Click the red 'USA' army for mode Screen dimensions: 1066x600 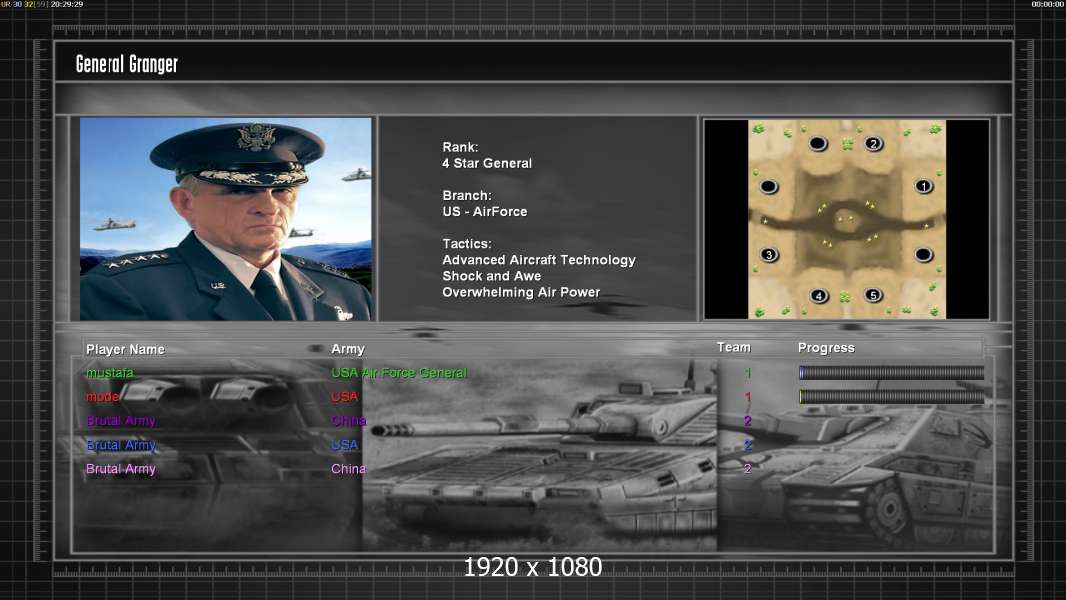click(x=345, y=396)
